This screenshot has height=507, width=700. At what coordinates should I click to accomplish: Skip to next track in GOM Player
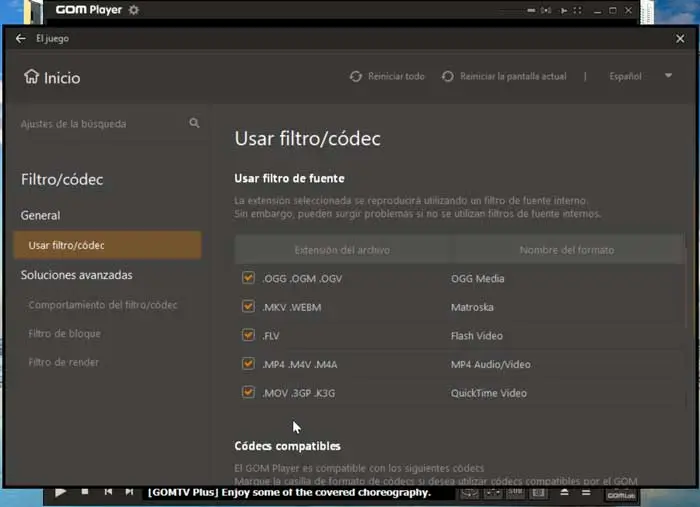pyautogui.click(x=129, y=492)
